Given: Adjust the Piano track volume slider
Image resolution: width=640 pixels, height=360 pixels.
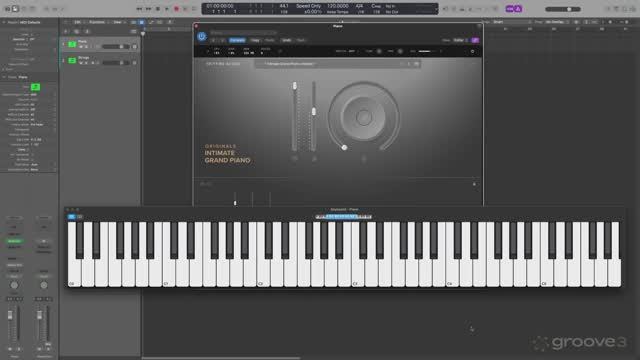Looking at the screenshot, I should click(116, 47).
